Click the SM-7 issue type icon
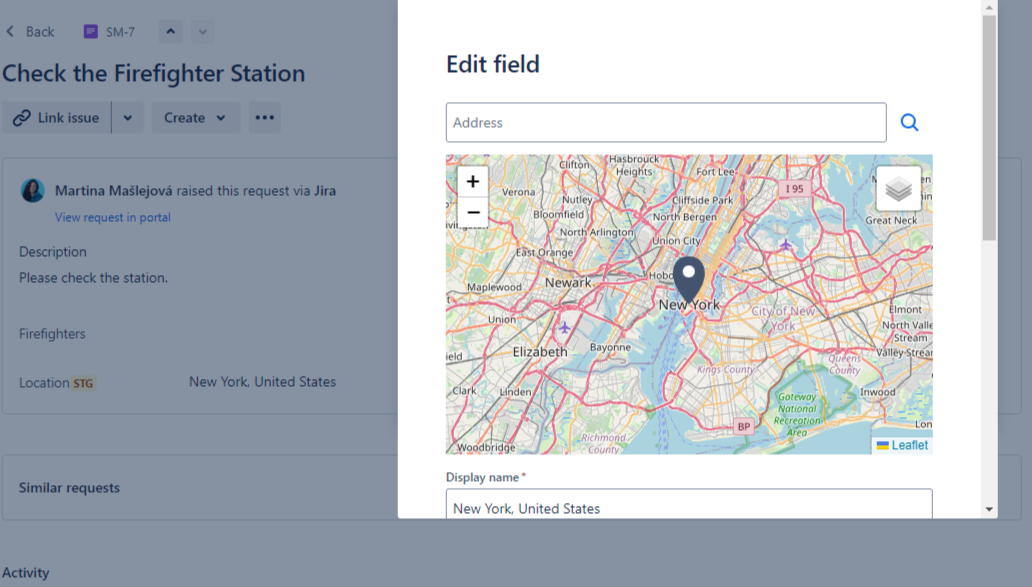This screenshot has height=587, width=1032. coord(91,32)
